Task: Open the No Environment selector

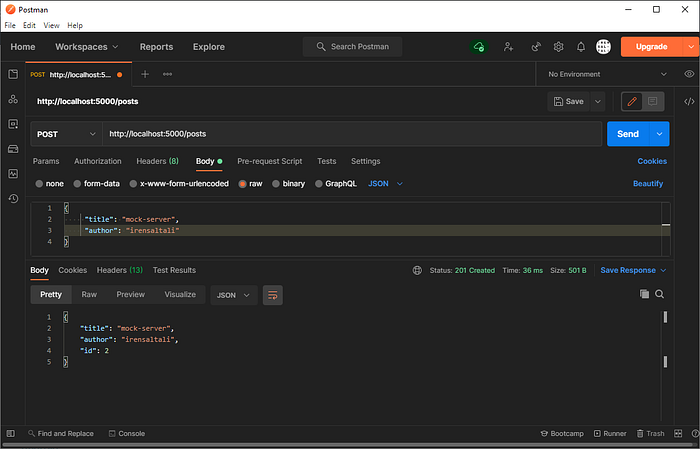Action: [x=607, y=74]
